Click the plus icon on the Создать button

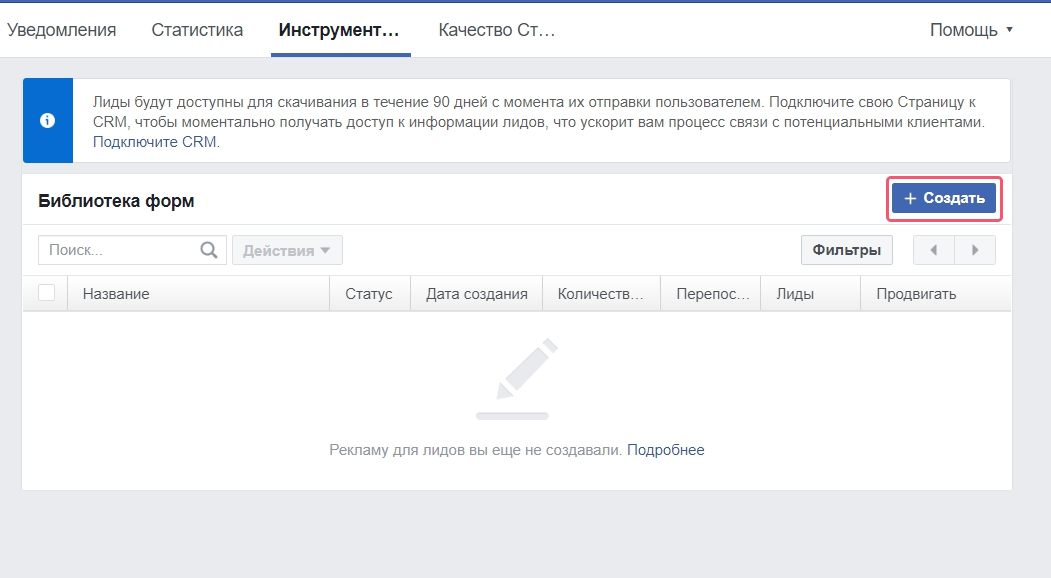910,198
